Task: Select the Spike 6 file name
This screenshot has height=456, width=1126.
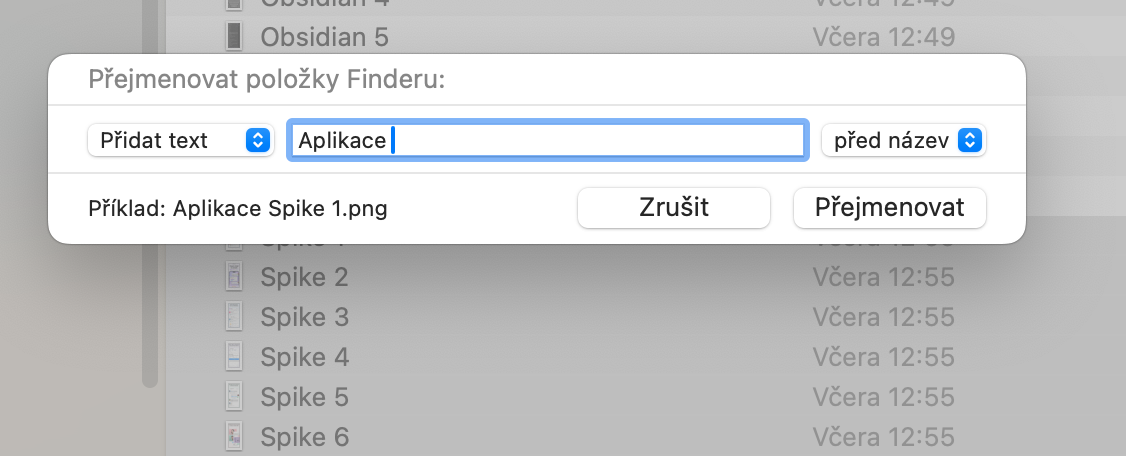Action: 304,436
